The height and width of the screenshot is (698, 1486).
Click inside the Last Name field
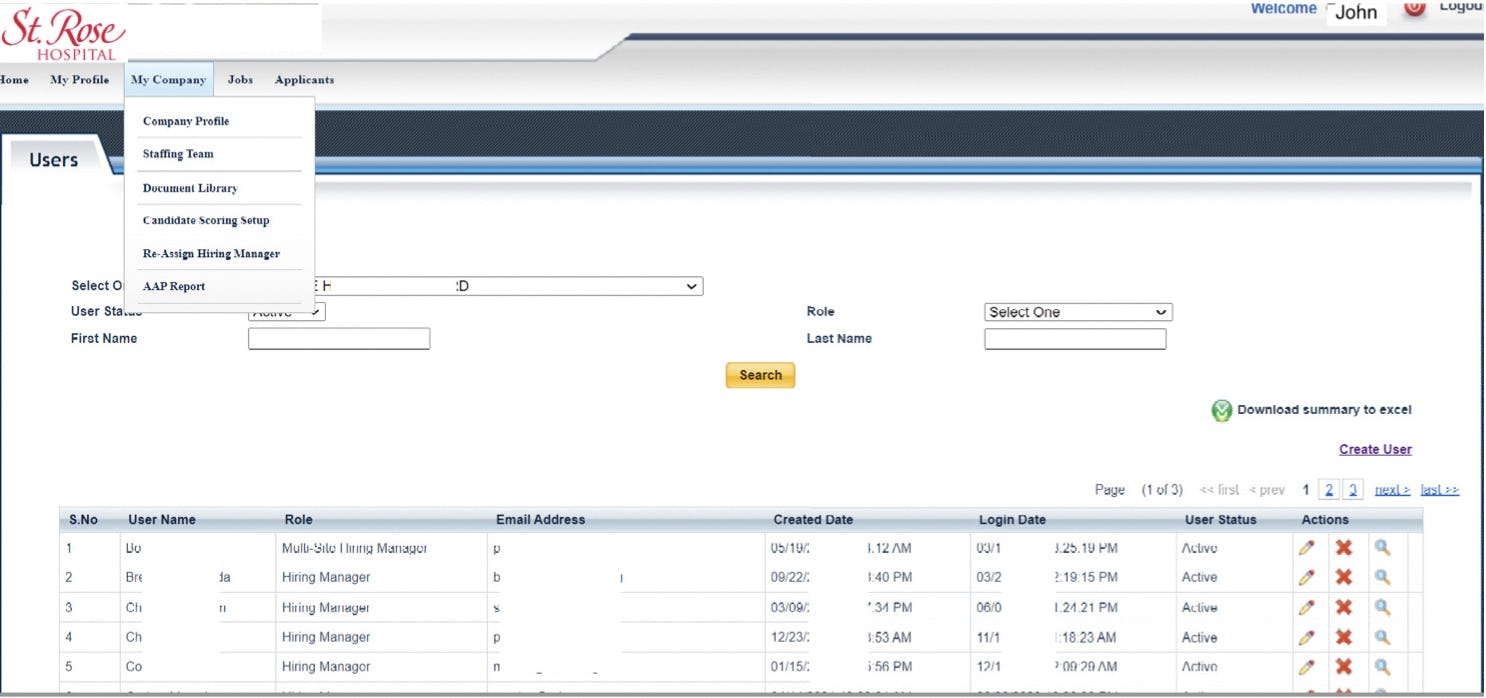(1073, 338)
